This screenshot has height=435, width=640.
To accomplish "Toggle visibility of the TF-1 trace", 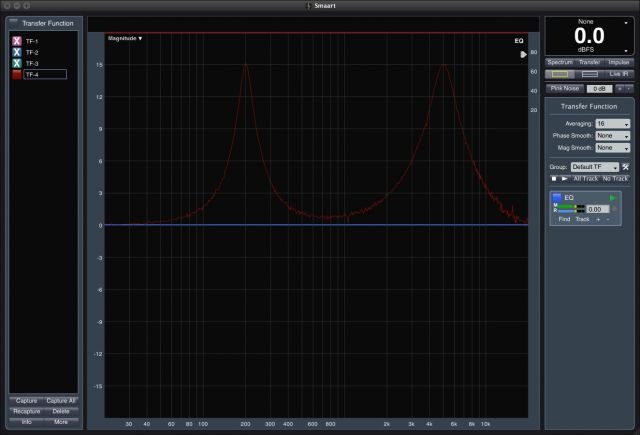I will (17, 41).
